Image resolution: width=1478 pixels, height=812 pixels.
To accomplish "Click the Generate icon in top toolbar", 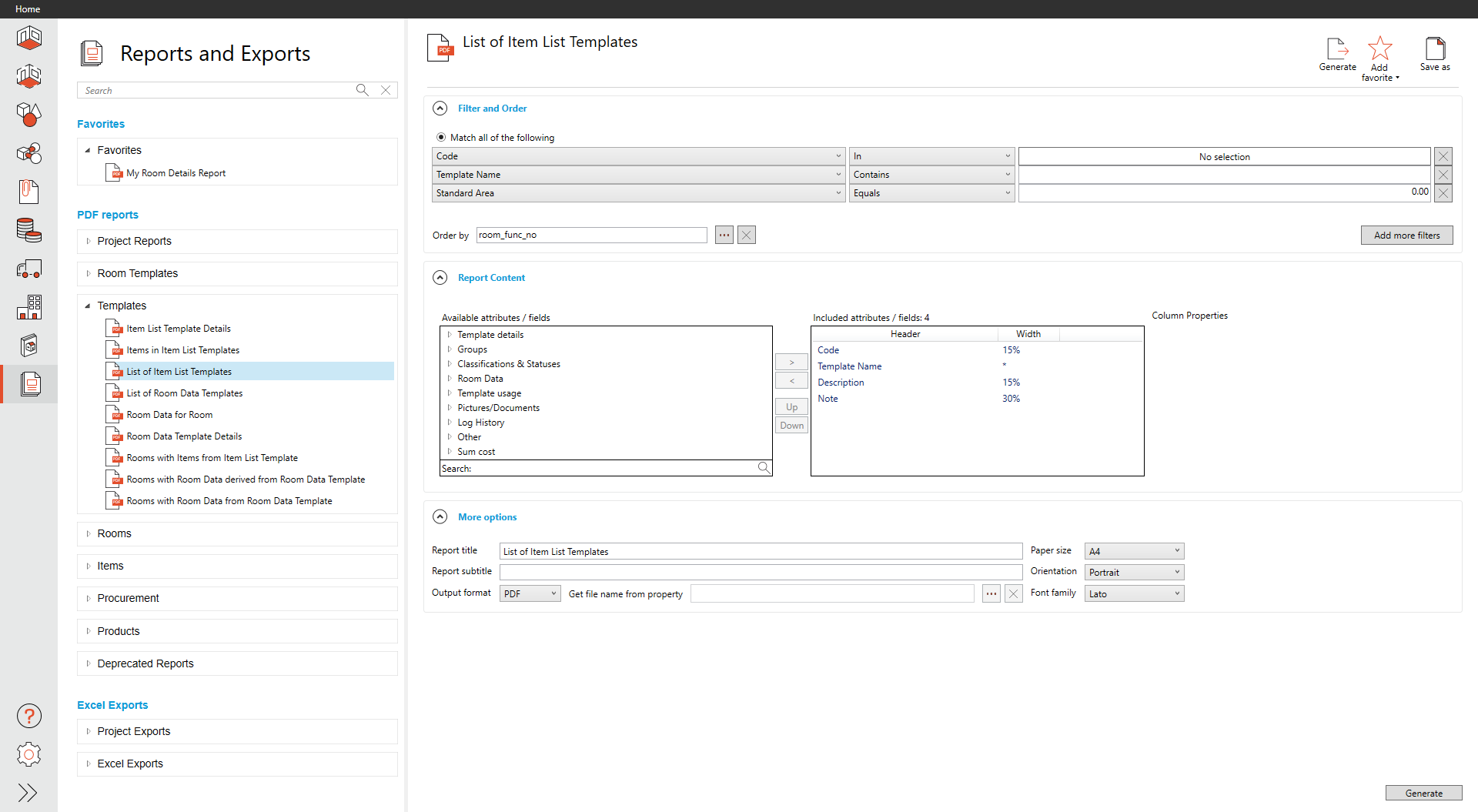I will point(1337,49).
